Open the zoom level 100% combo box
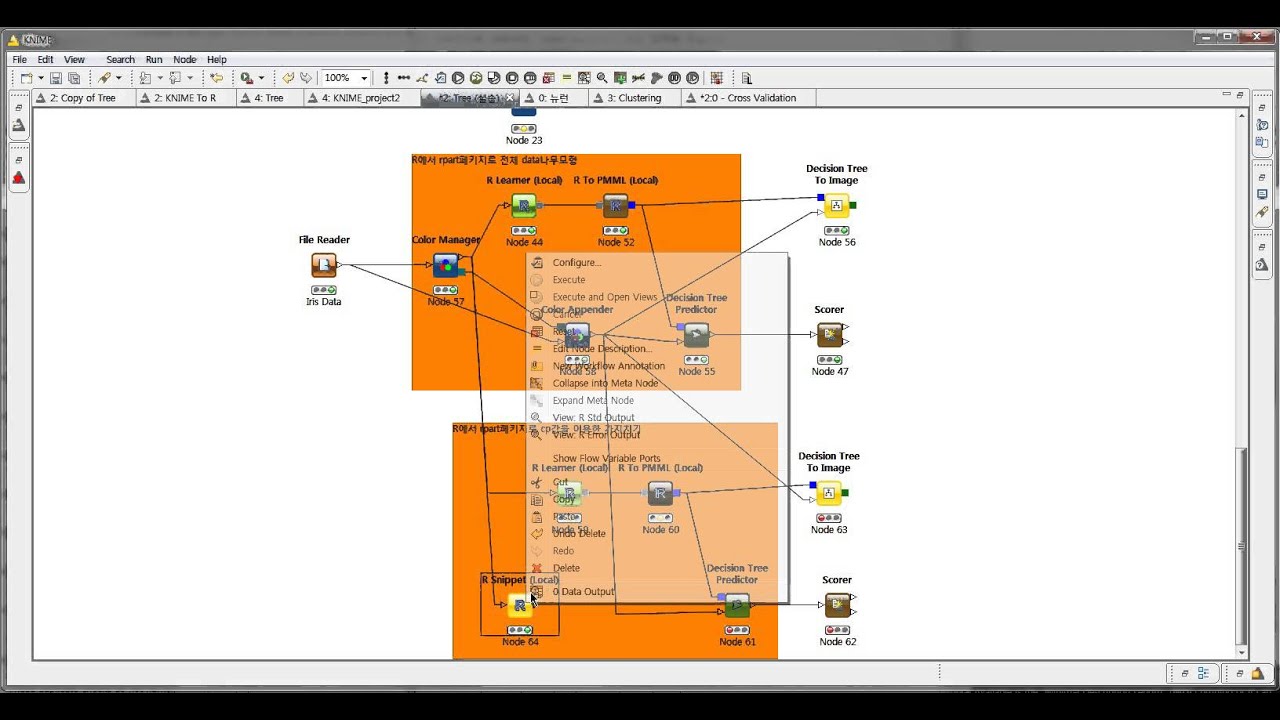This screenshot has height=720, width=1280. pyautogui.click(x=347, y=78)
